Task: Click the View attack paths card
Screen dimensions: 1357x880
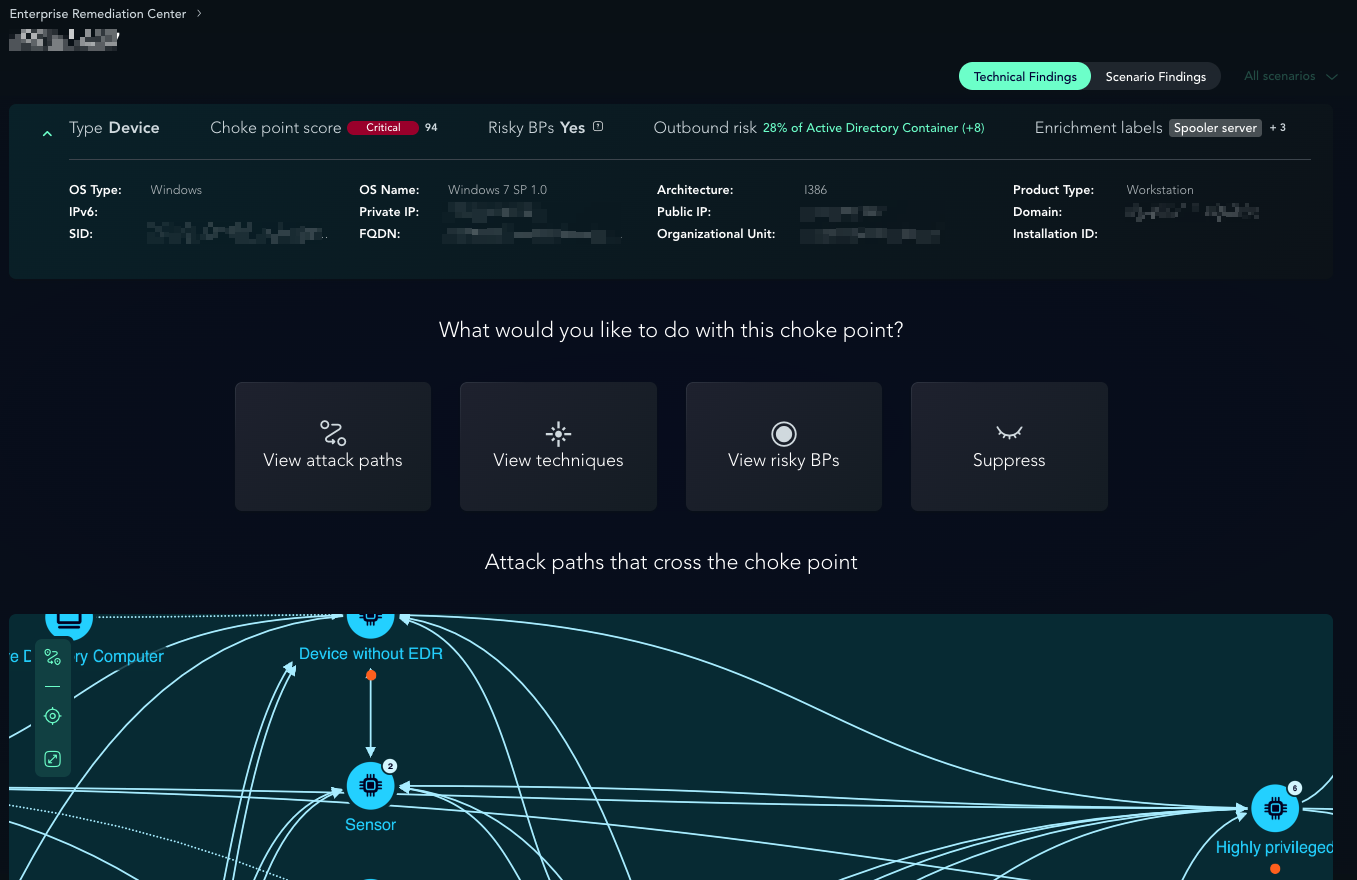Action: [x=333, y=446]
